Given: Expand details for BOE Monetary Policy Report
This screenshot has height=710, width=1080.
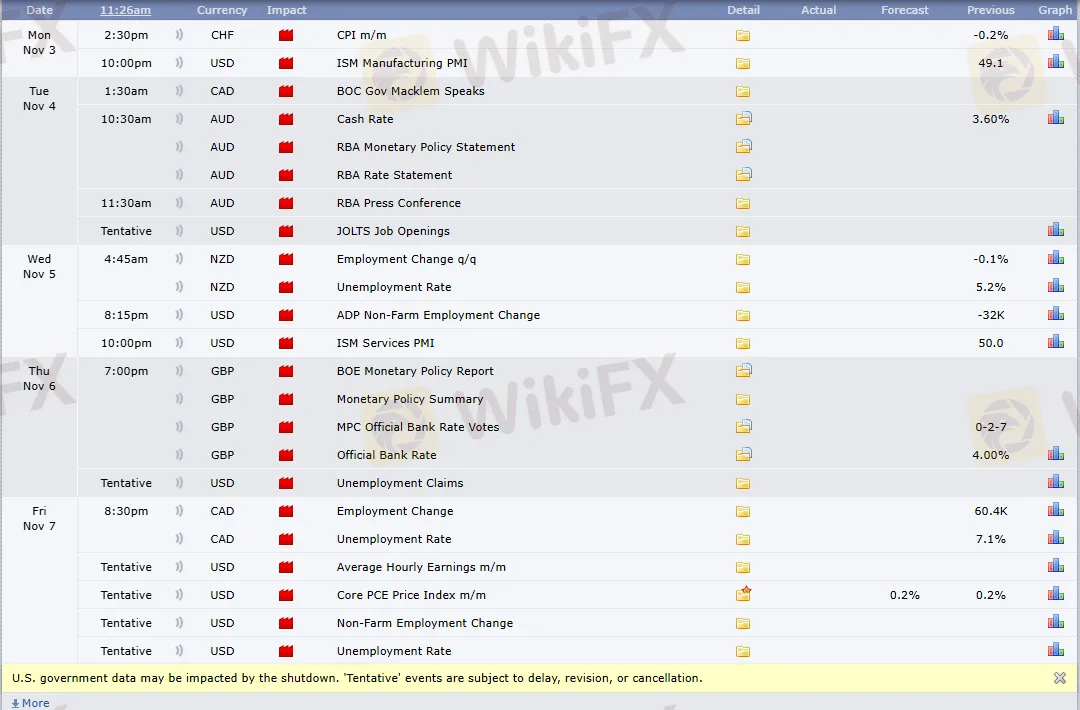Looking at the screenshot, I should (x=743, y=371).
